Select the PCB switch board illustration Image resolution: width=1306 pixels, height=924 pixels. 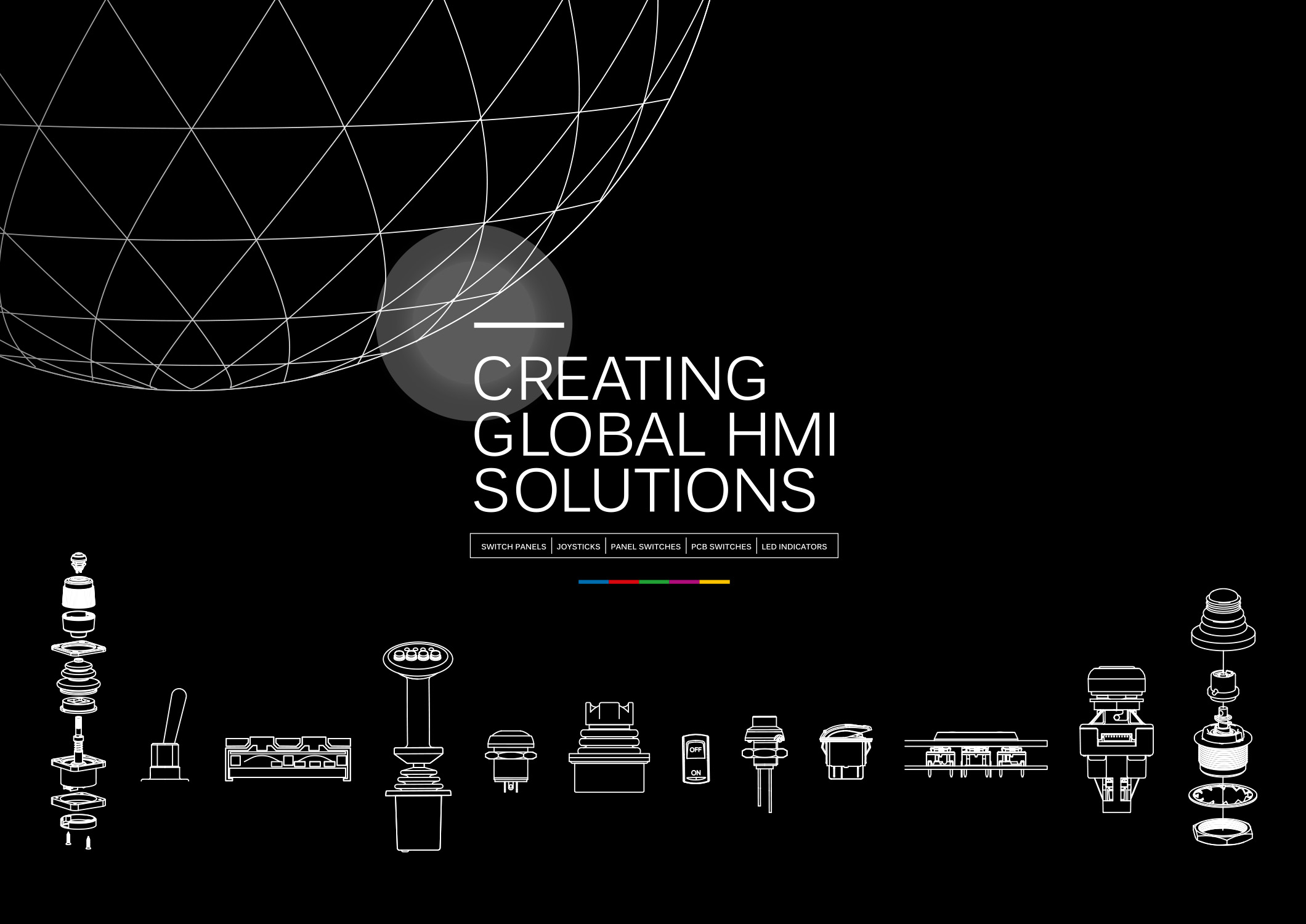pyautogui.click(x=975, y=755)
